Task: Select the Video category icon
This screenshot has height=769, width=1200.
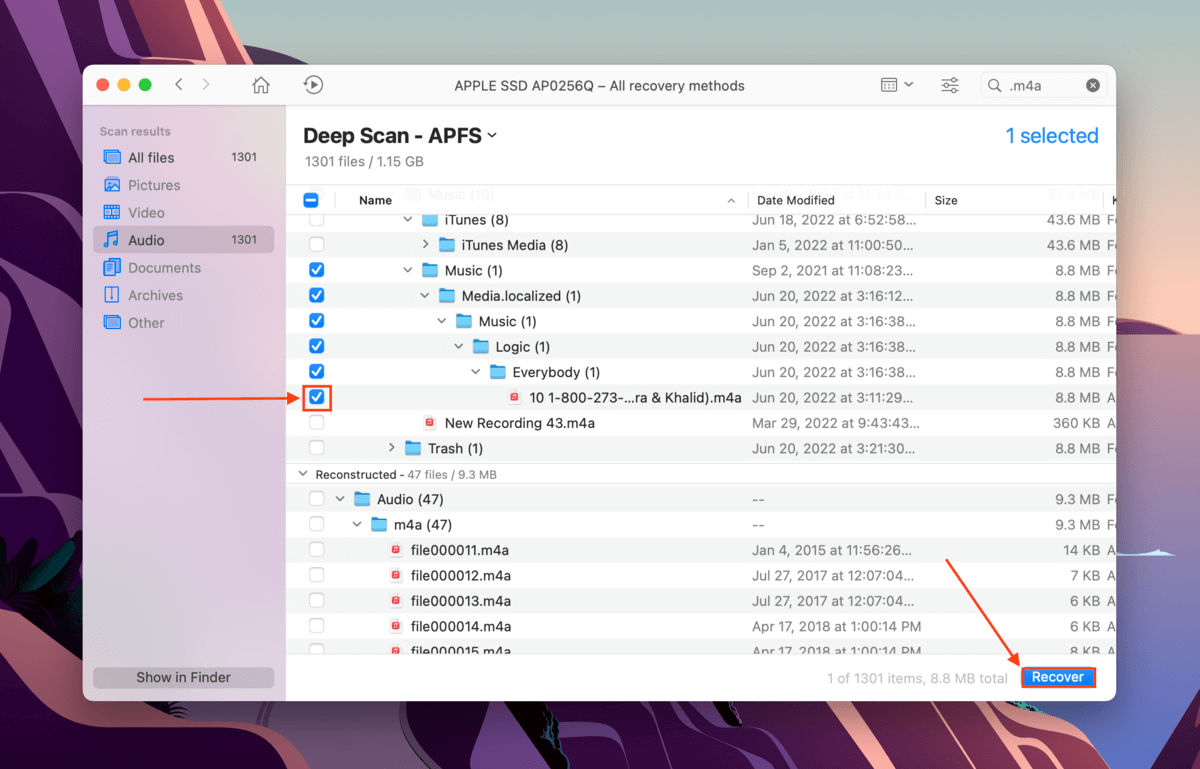Action: tap(112, 213)
